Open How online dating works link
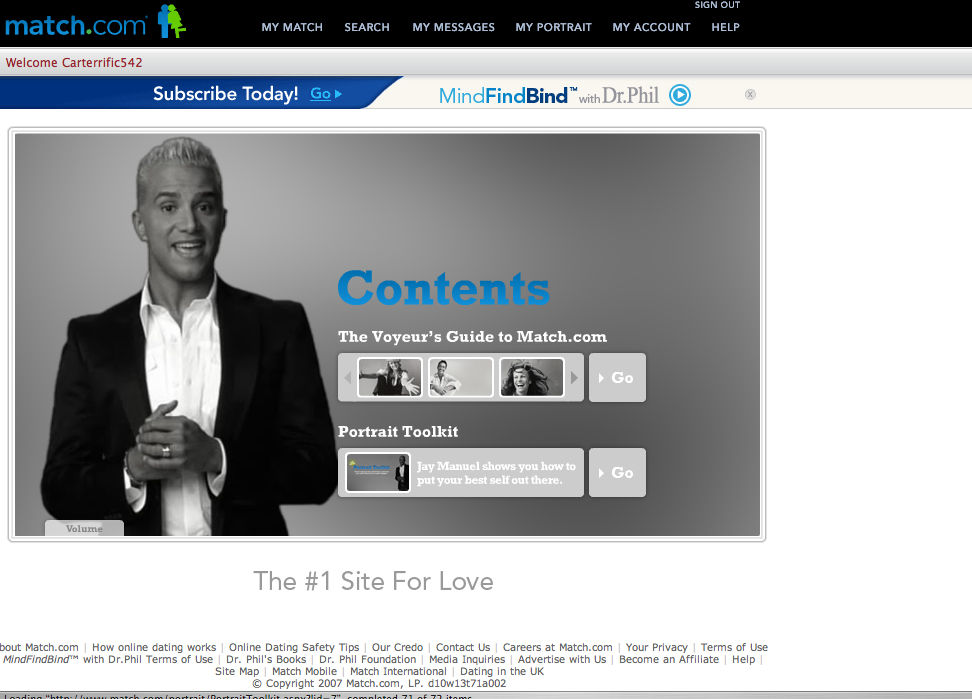 [x=154, y=647]
